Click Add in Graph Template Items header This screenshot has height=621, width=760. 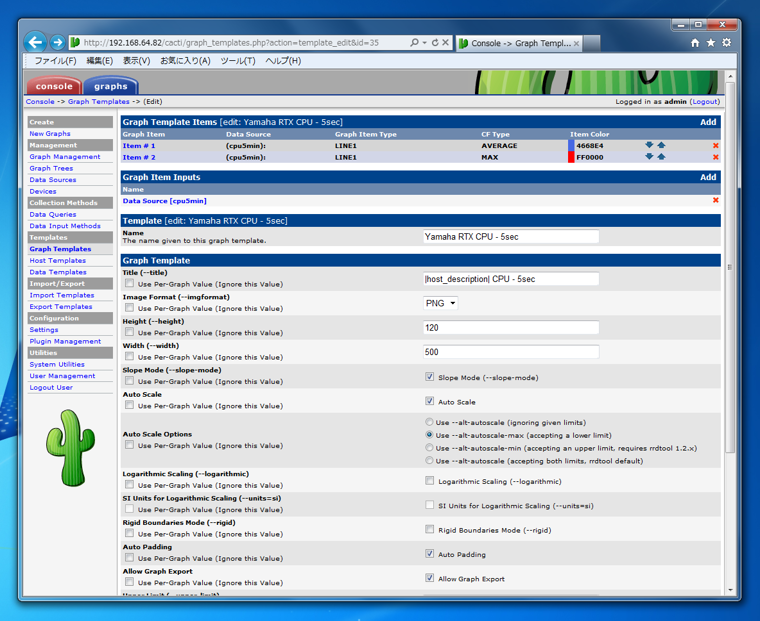click(708, 122)
